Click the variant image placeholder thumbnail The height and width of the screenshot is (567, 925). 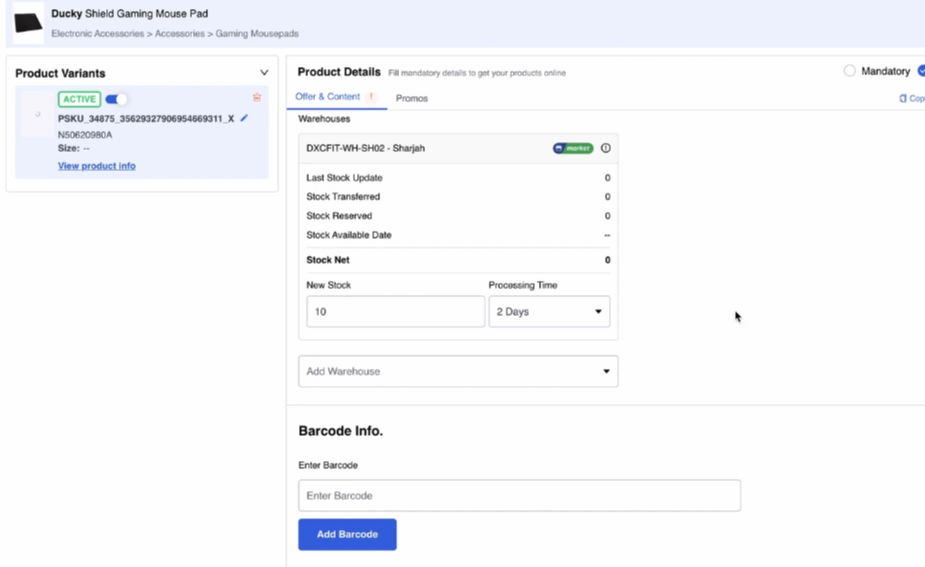(37, 114)
